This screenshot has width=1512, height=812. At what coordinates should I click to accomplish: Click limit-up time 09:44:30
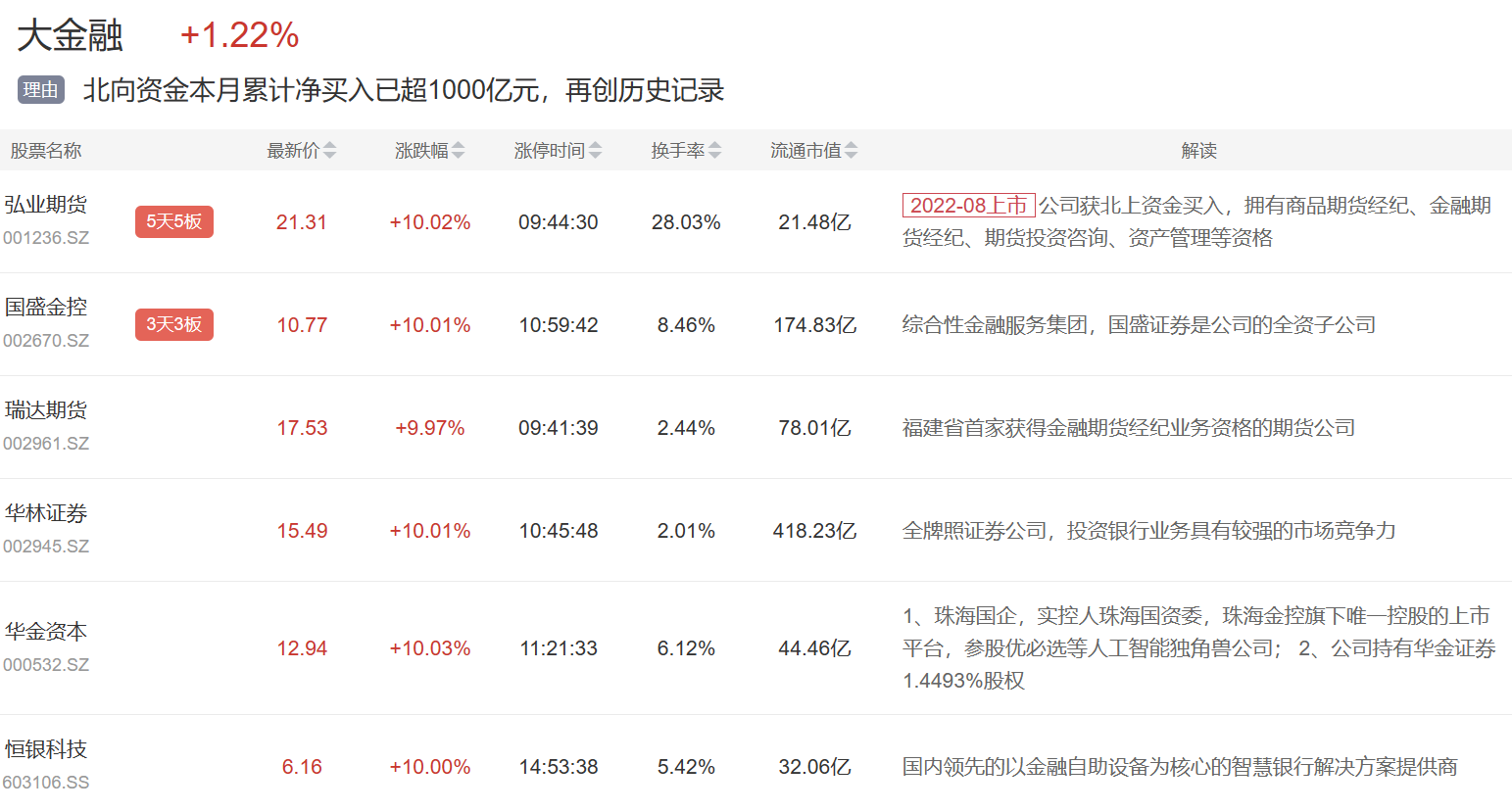point(559,222)
